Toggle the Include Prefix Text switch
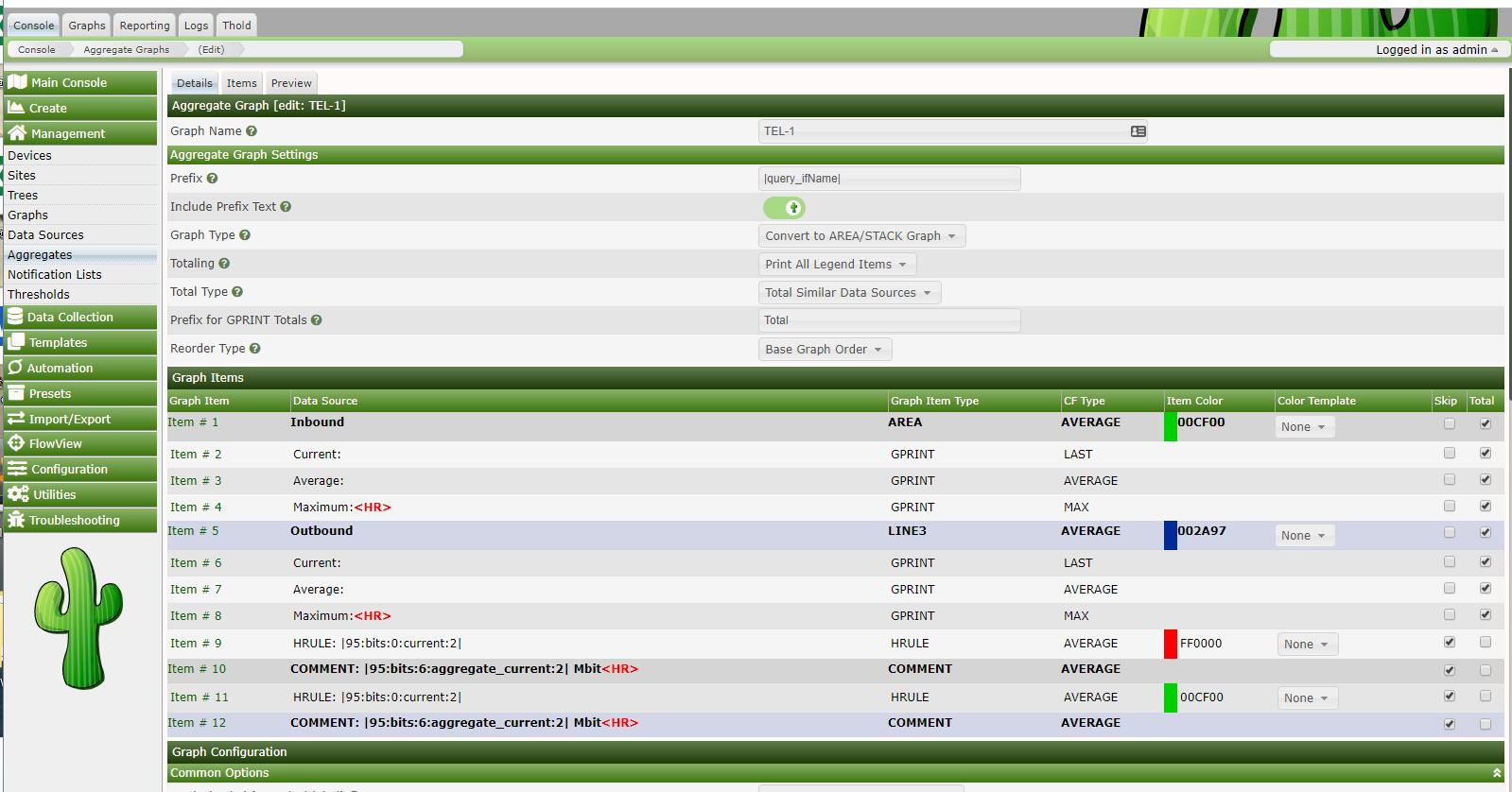Image resolution: width=1512 pixels, height=792 pixels. point(784,207)
